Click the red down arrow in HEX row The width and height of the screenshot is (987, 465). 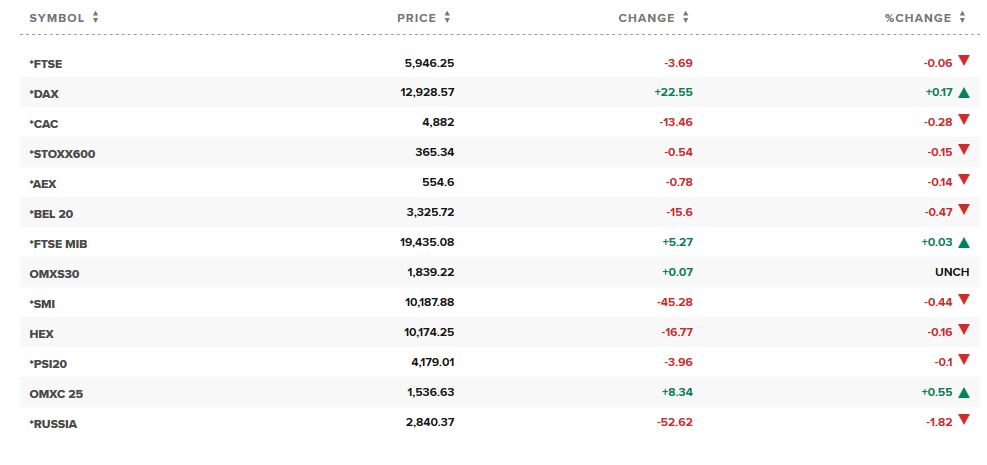[964, 330]
